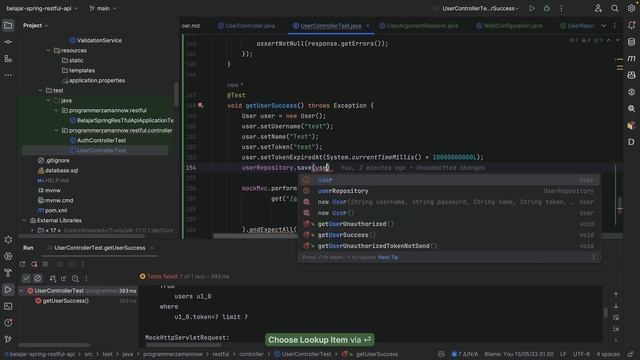Choose 'new User()' no-arg completion suggestion
The width and height of the screenshot is (640, 360).
point(449,213)
